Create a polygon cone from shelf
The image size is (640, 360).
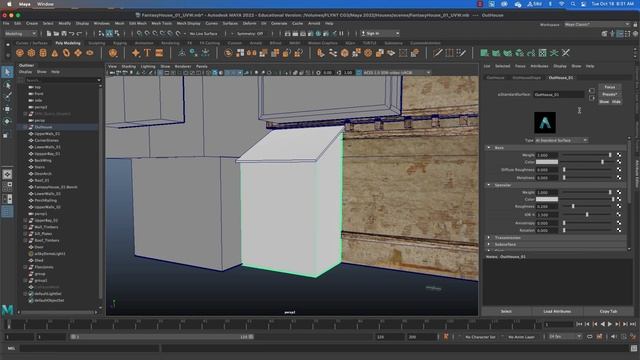(x=55, y=53)
